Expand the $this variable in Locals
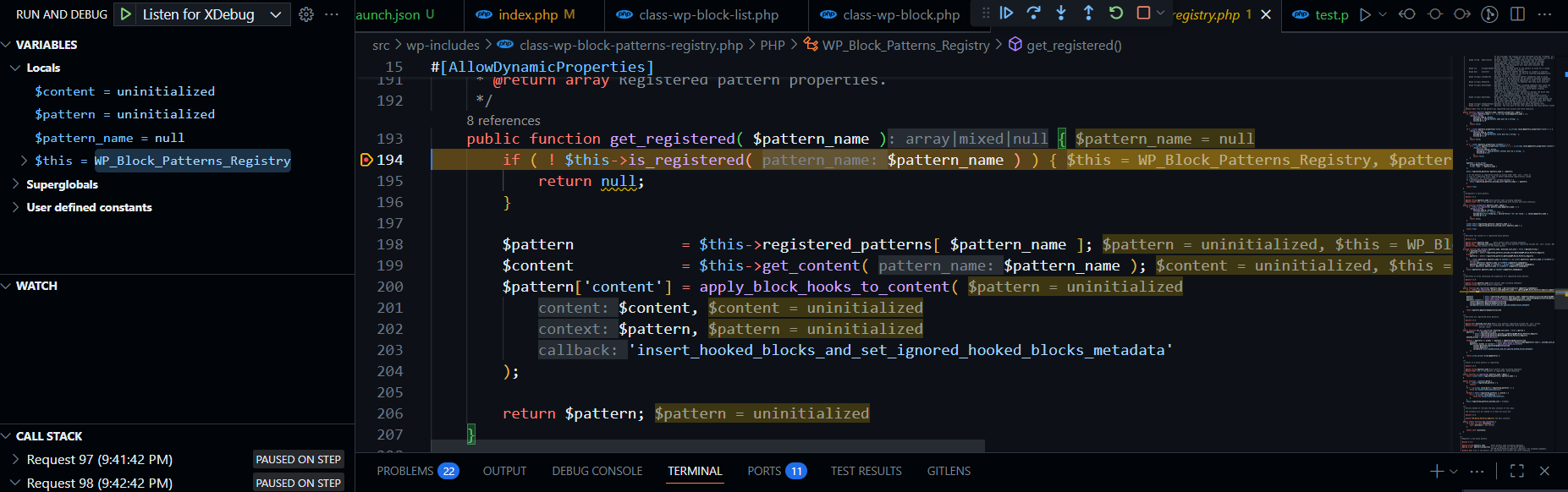 (24, 161)
